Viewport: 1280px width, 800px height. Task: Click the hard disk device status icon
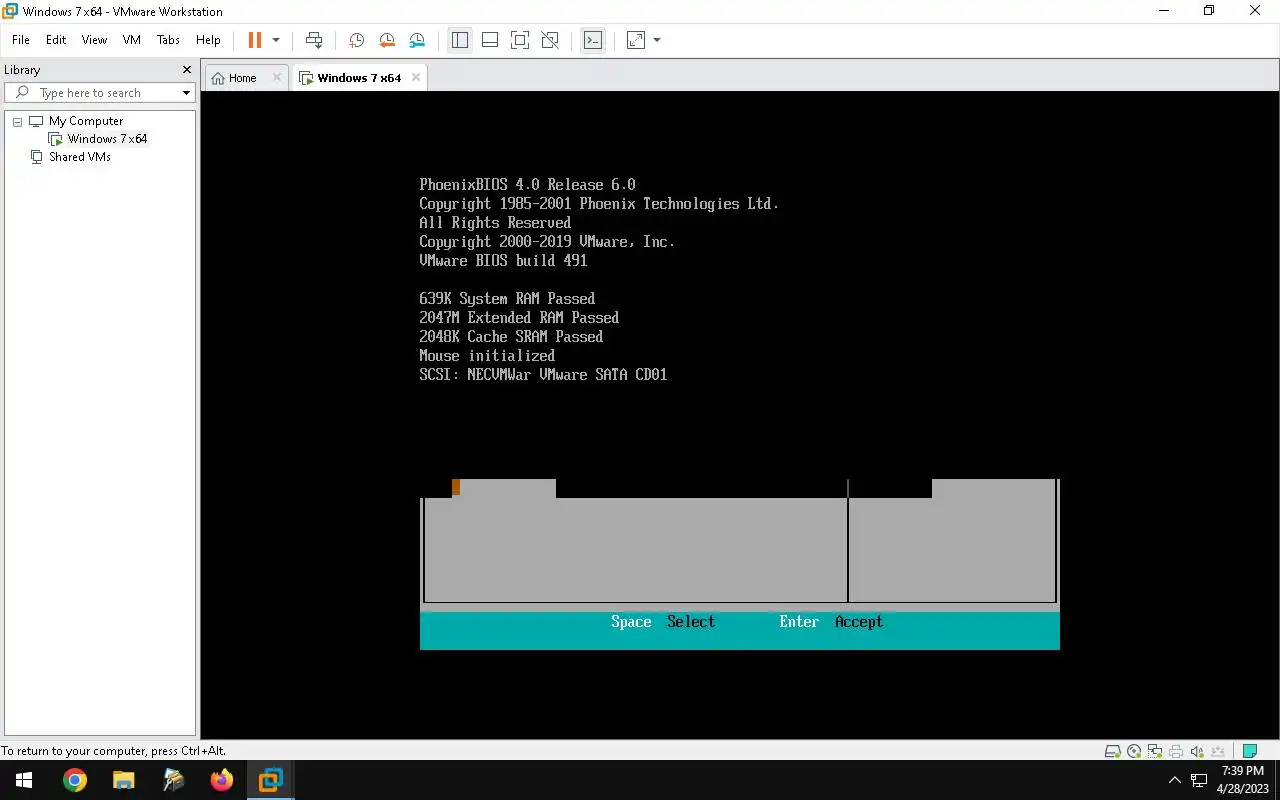pos(1112,751)
